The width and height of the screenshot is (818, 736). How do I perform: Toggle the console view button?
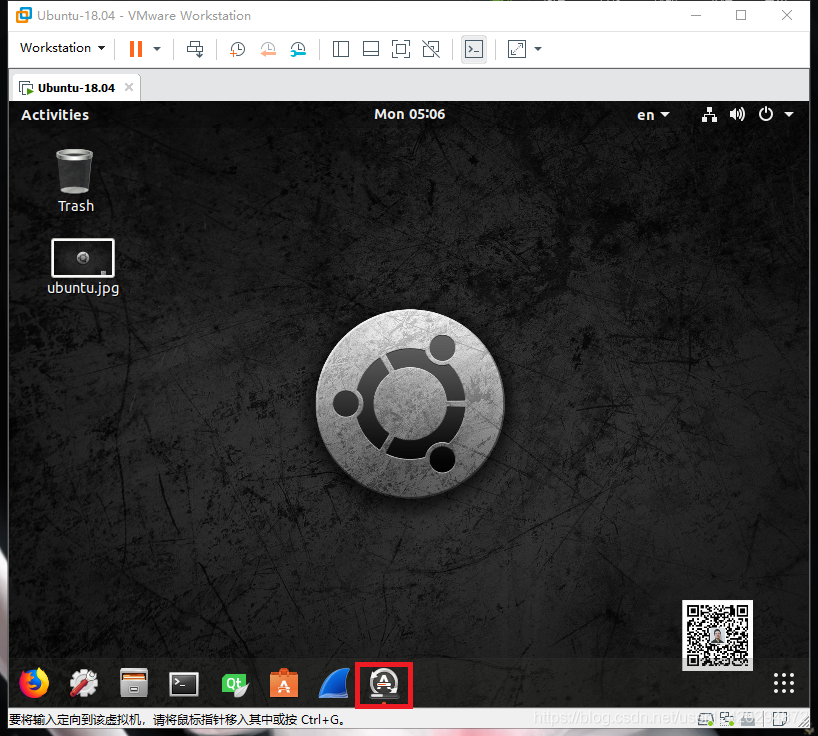point(474,49)
